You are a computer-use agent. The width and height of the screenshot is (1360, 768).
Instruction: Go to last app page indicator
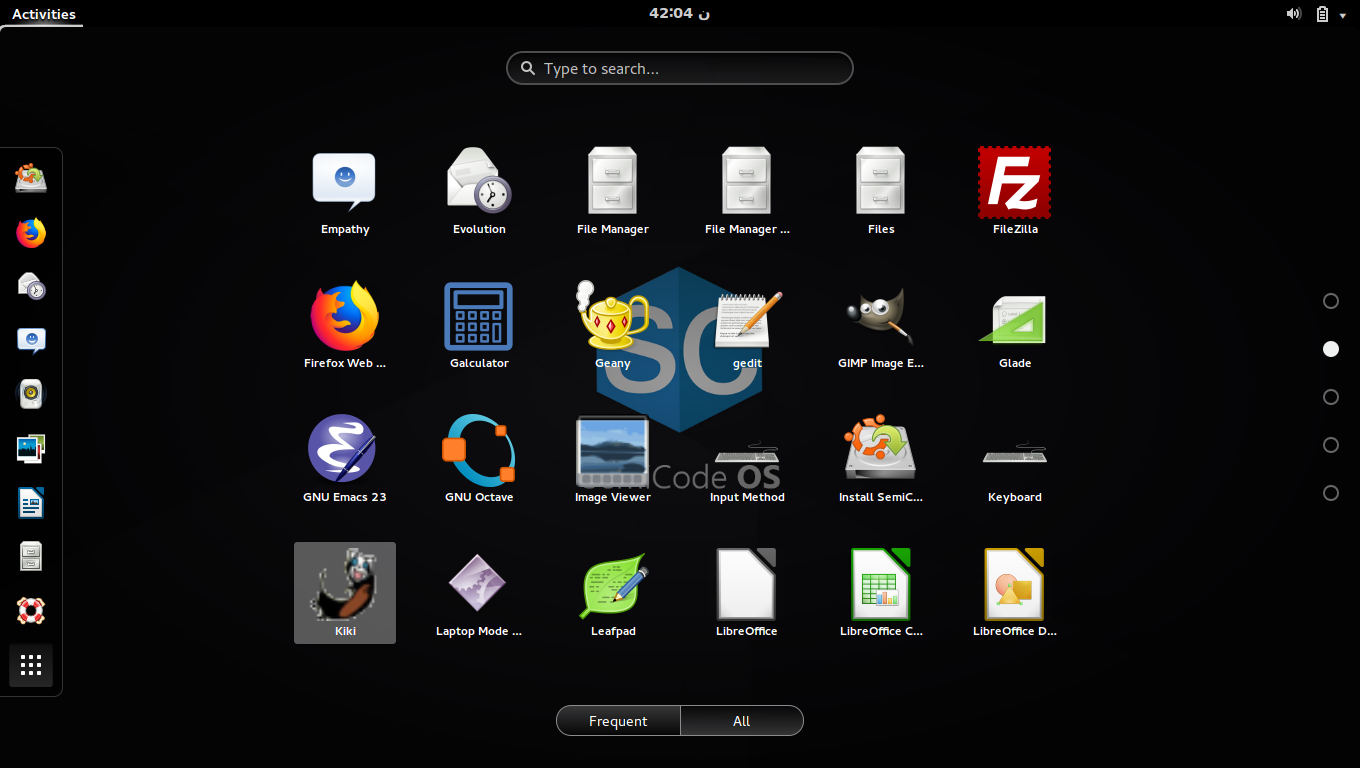(1331, 493)
